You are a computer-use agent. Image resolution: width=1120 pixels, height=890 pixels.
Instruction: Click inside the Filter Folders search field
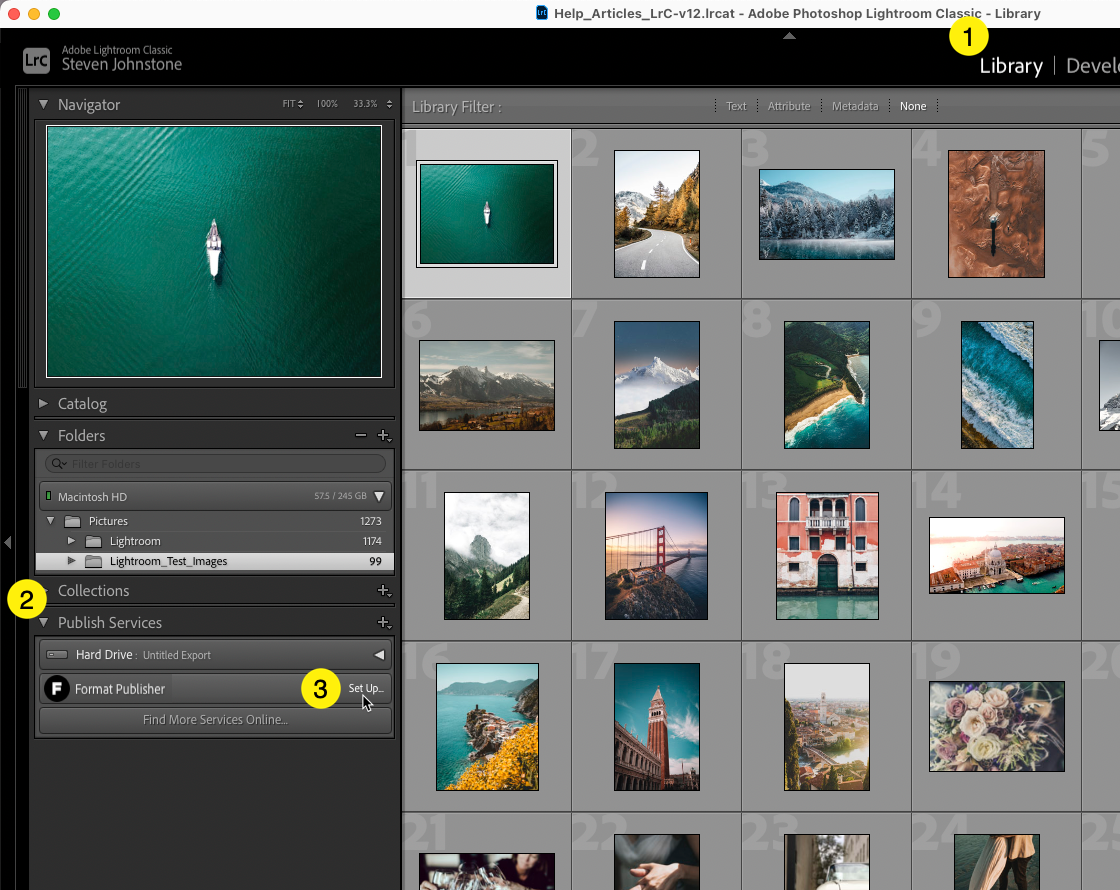coord(215,464)
